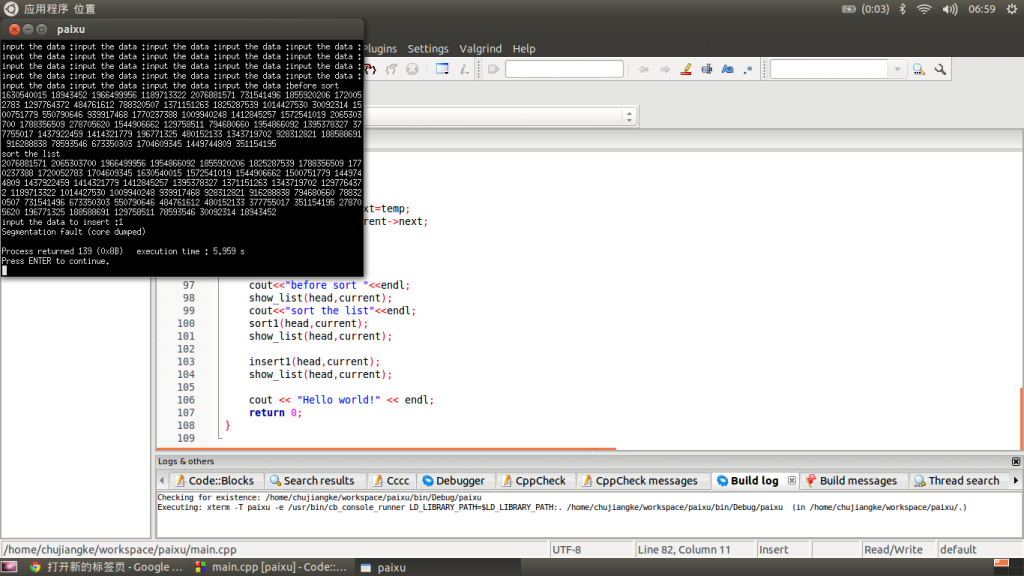The height and width of the screenshot is (576, 1024).
Task: Show the calendar from the 06:59 clock
Action: [982, 9]
